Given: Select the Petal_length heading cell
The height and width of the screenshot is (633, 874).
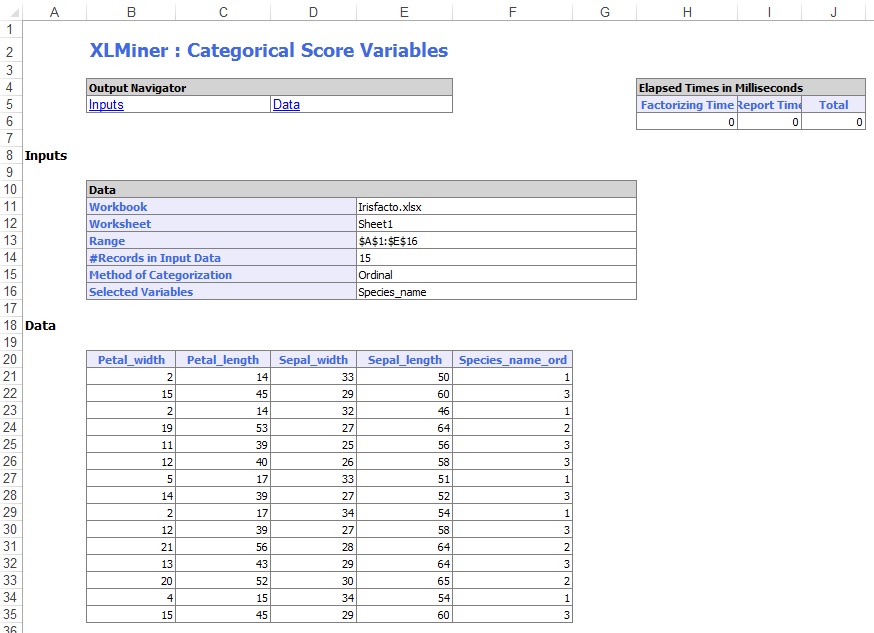Looking at the screenshot, I should (x=222, y=360).
